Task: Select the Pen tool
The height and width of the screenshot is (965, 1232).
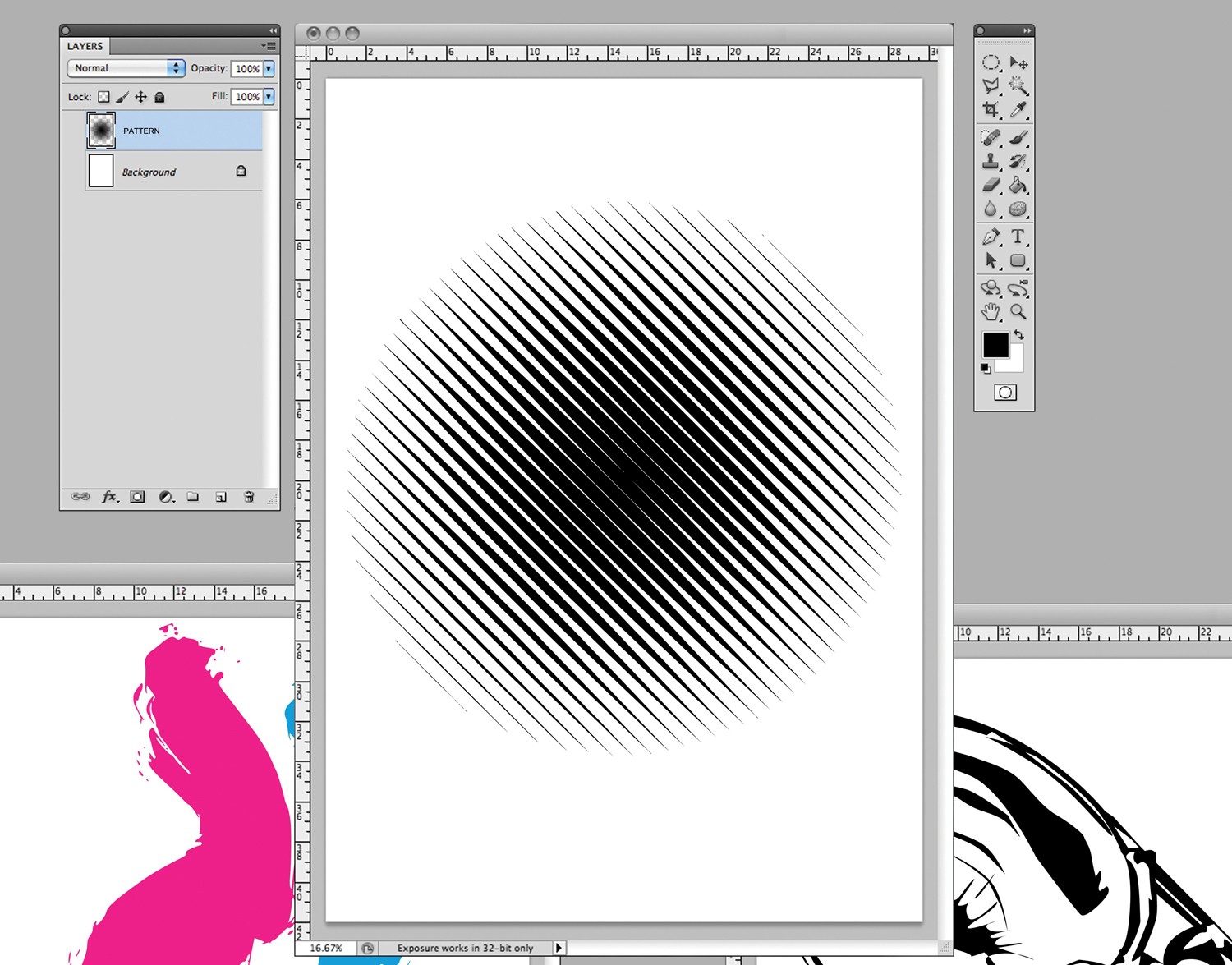Action: tap(991, 237)
